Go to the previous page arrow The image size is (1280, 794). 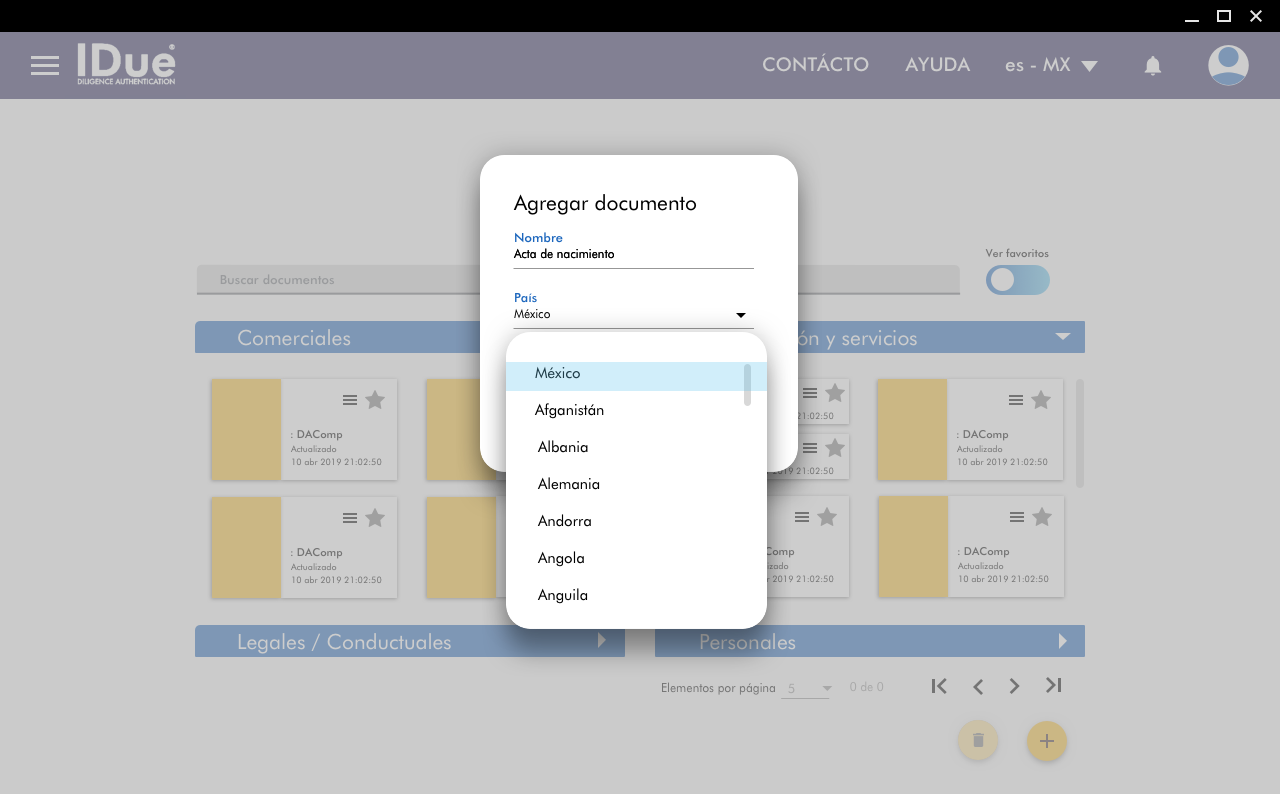pyautogui.click(x=978, y=686)
